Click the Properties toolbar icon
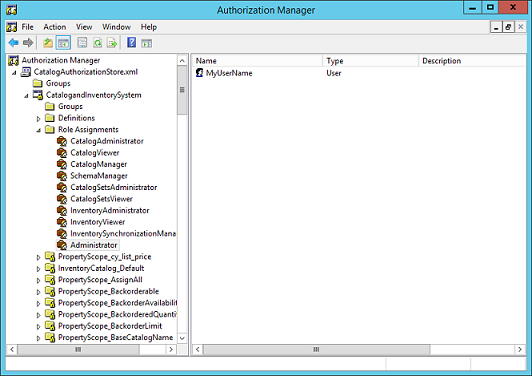Screen dimensions: 532x376 pos(82,43)
